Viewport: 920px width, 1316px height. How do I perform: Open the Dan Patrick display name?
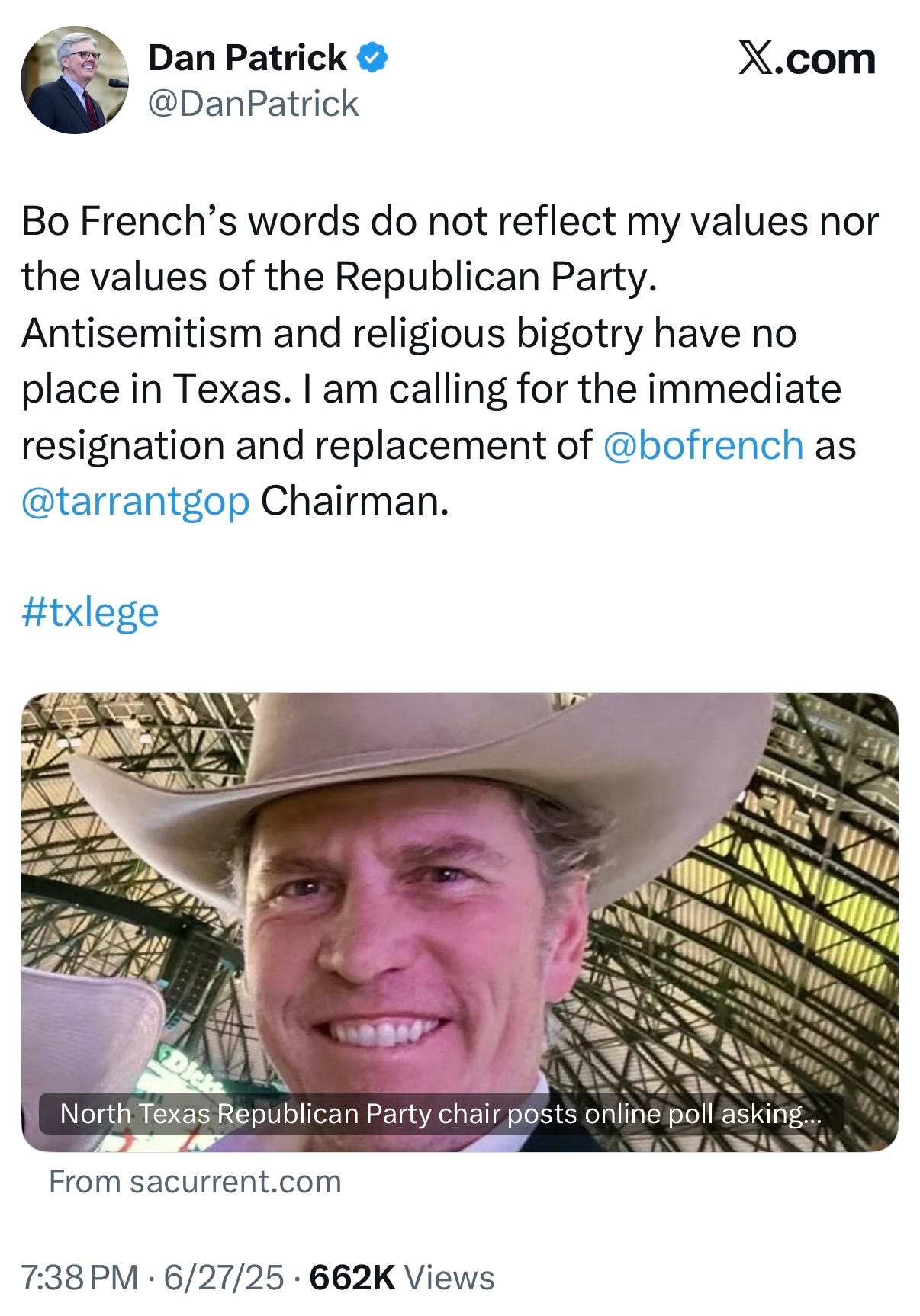coord(247,58)
